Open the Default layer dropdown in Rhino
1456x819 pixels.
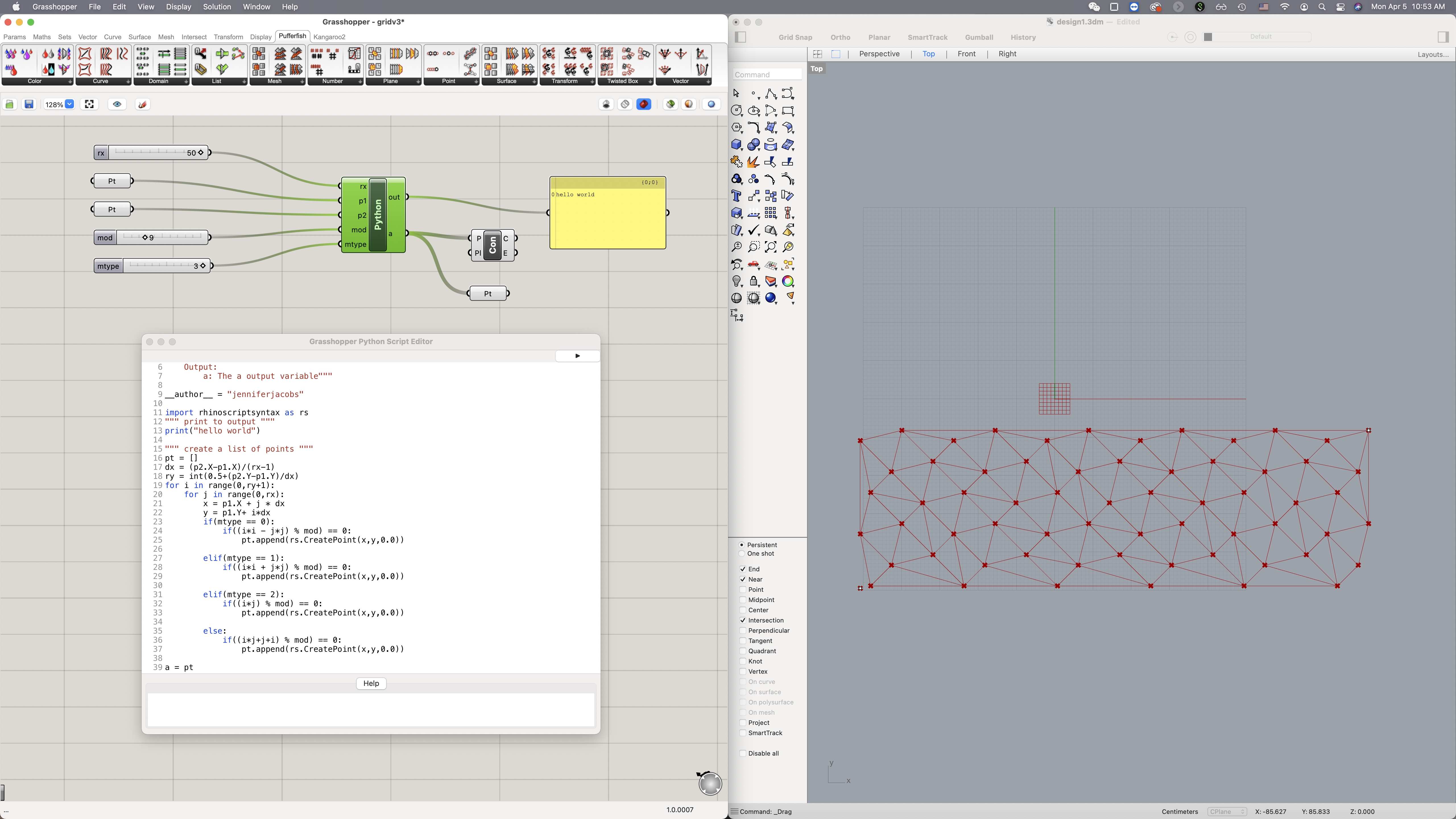coord(1261,37)
